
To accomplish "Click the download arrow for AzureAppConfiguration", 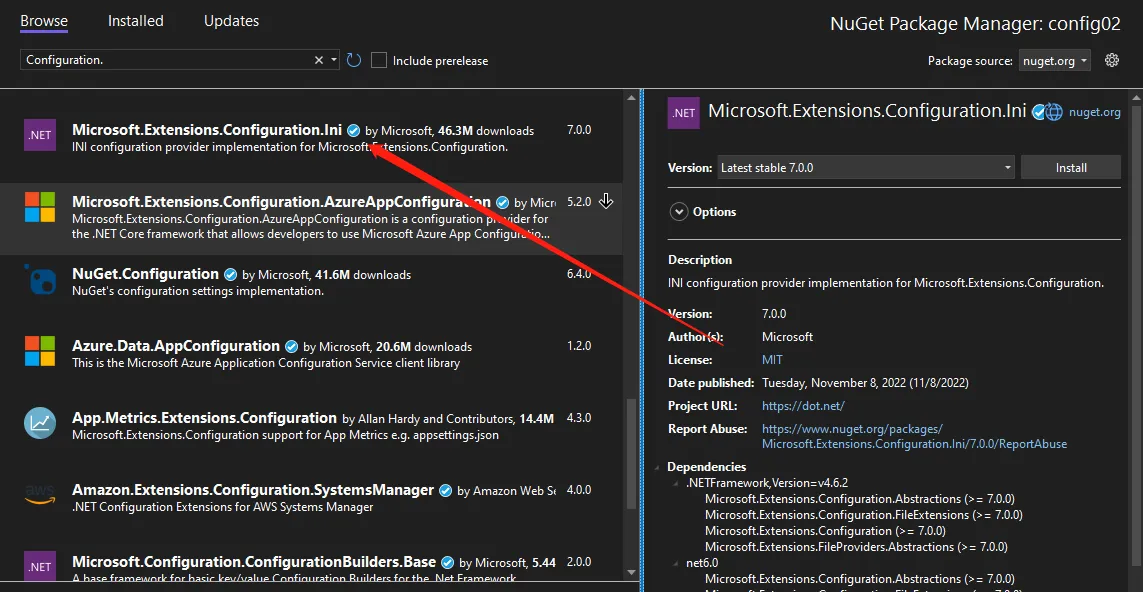I will coord(606,201).
